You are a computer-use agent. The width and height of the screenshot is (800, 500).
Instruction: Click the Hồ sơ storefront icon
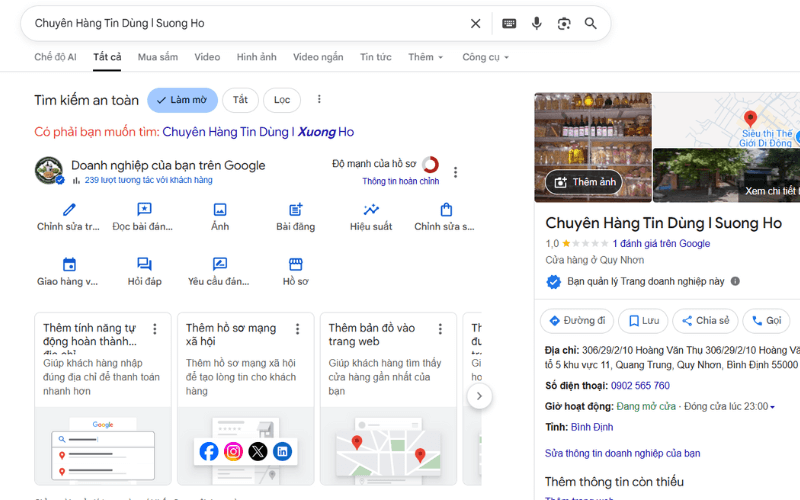click(295, 265)
